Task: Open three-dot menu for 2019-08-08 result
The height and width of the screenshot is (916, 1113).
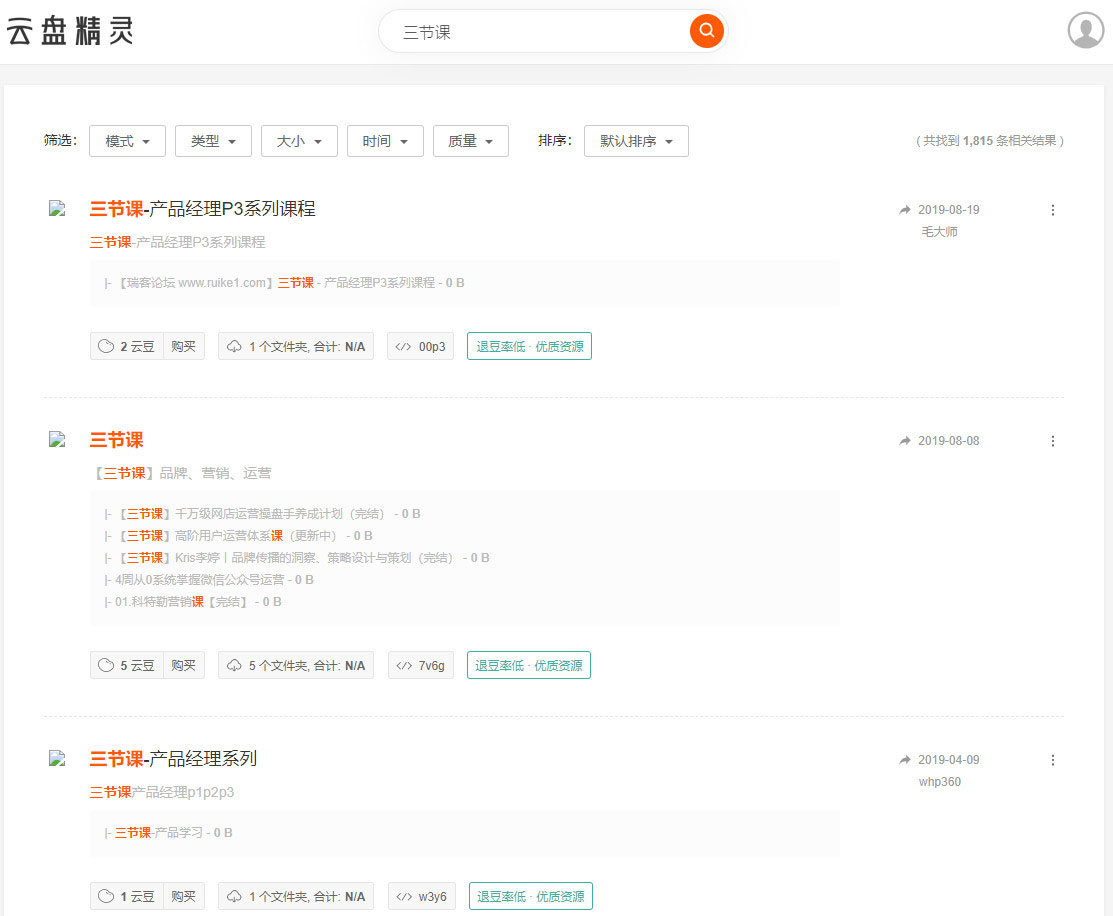Action: [1052, 441]
